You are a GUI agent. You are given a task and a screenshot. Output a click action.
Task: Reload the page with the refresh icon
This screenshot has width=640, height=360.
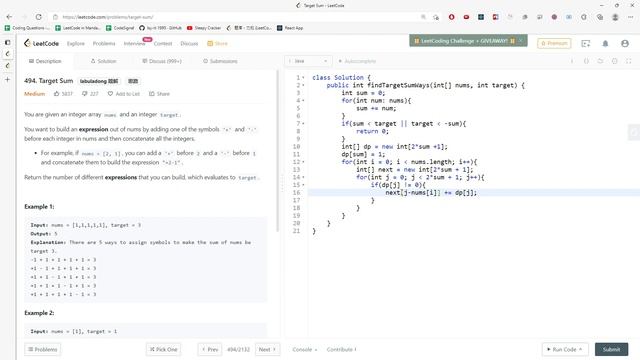point(38,17)
